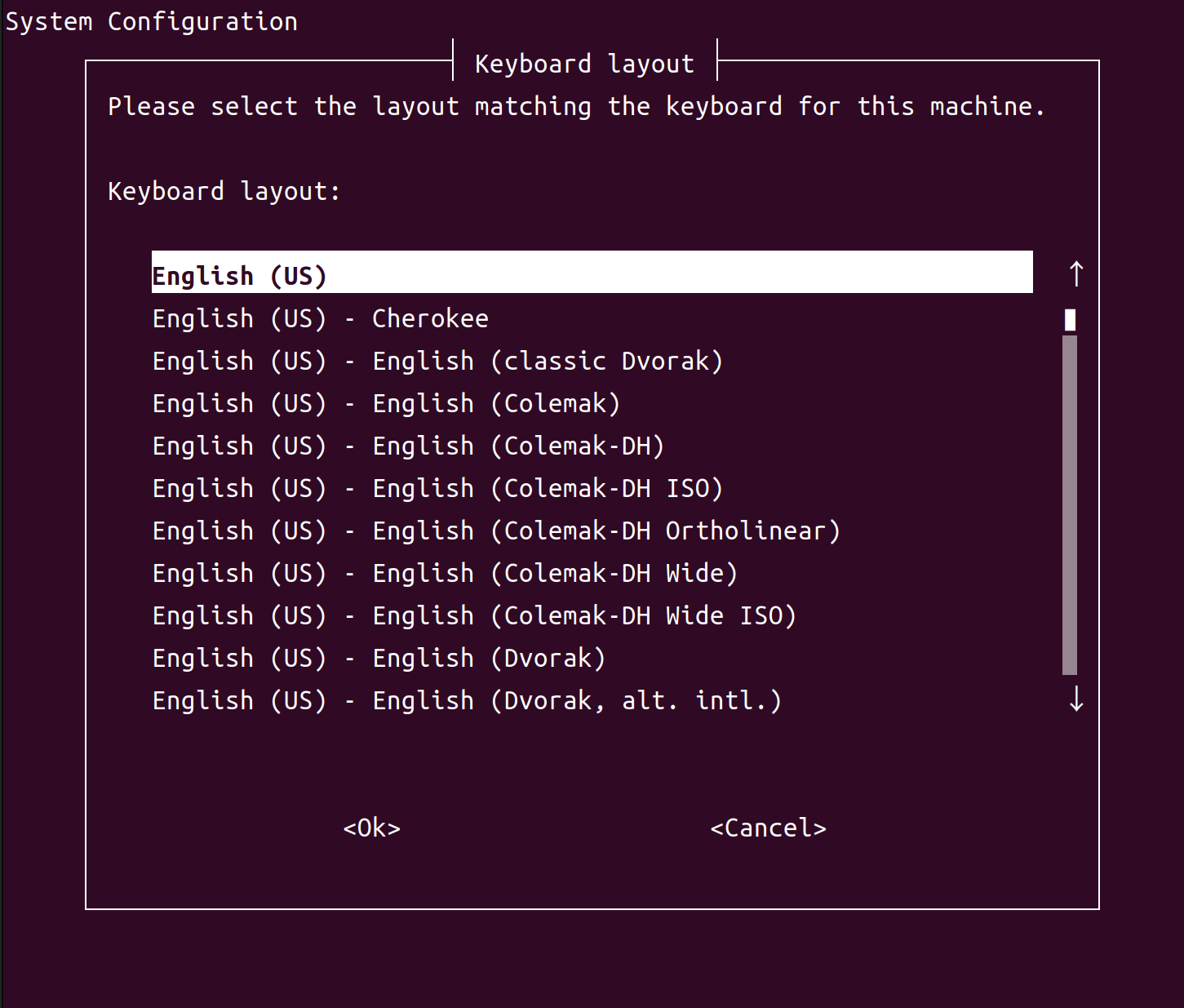The height and width of the screenshot is (1008, 1184).
Task: Choose English (US) - English (classic Dvorak)
Action: point(436,361)
